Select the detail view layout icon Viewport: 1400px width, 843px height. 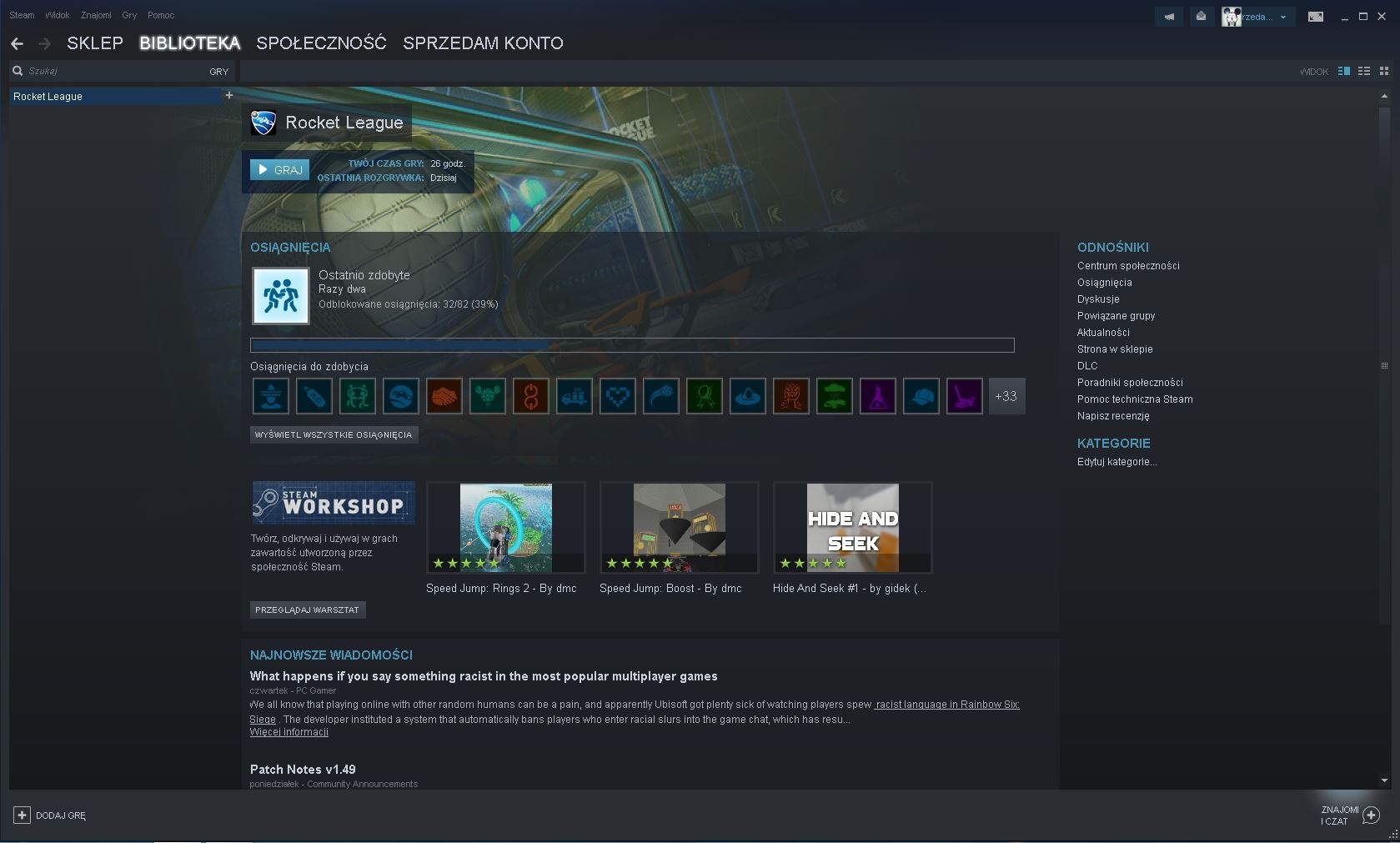(1343, 71)
